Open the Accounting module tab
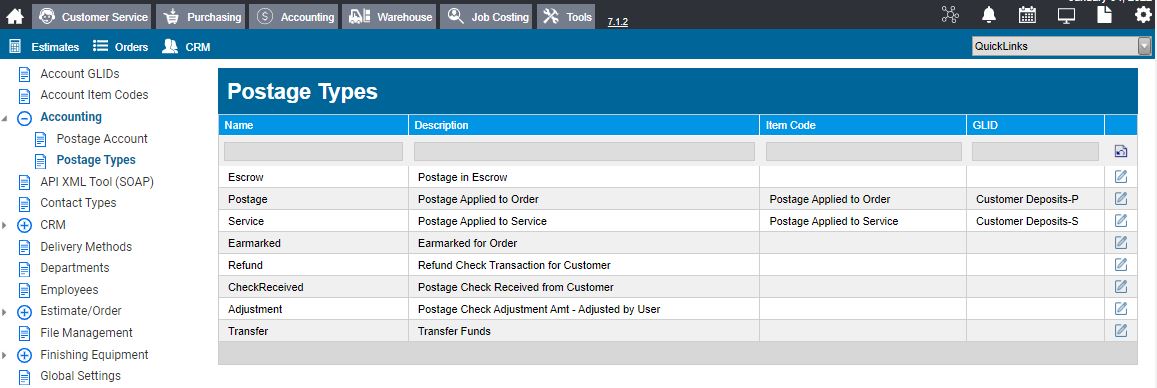The image size is (1157, 388). (x=294, y=16)
